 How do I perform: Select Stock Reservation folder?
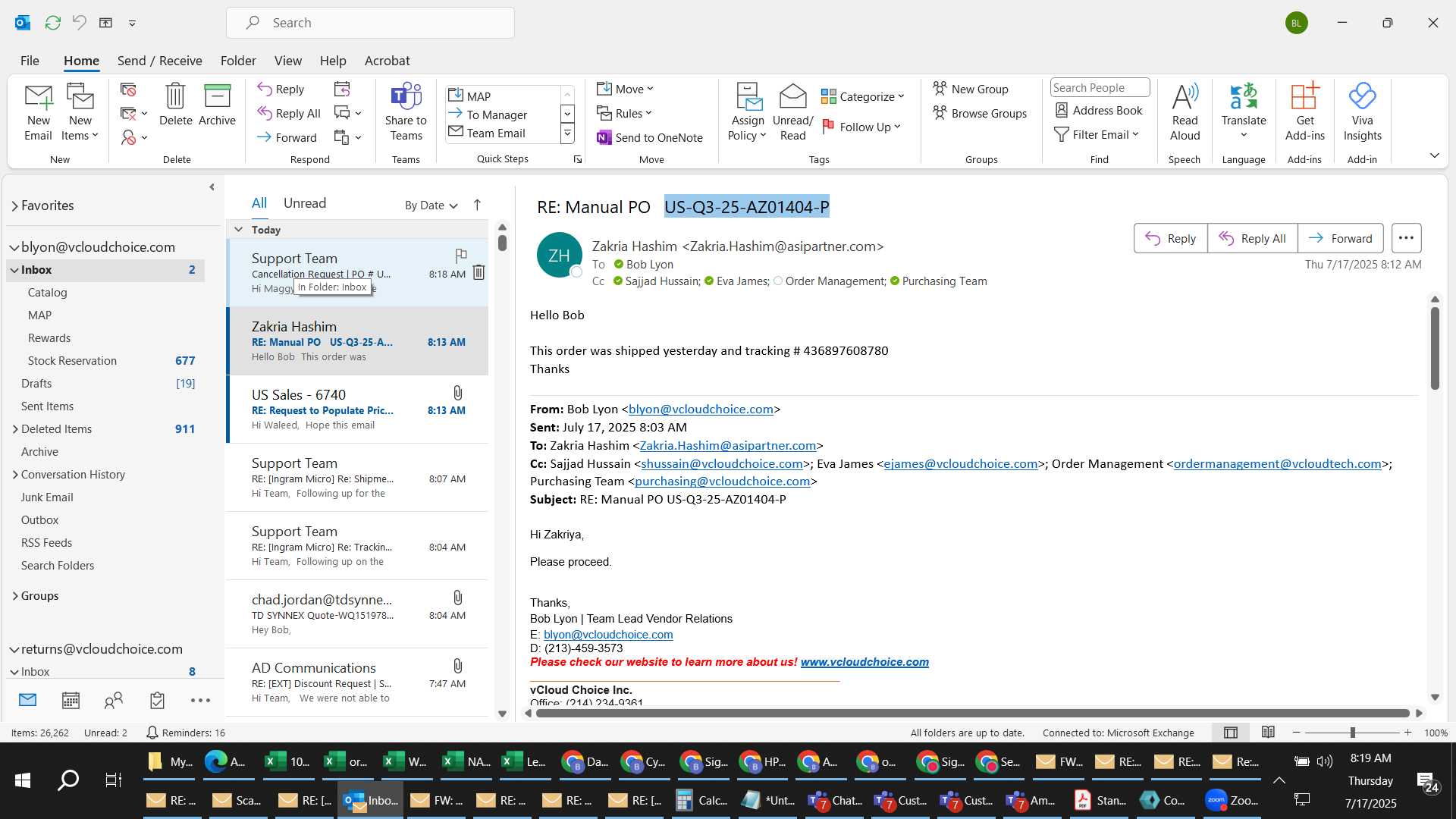click(106, 361)
